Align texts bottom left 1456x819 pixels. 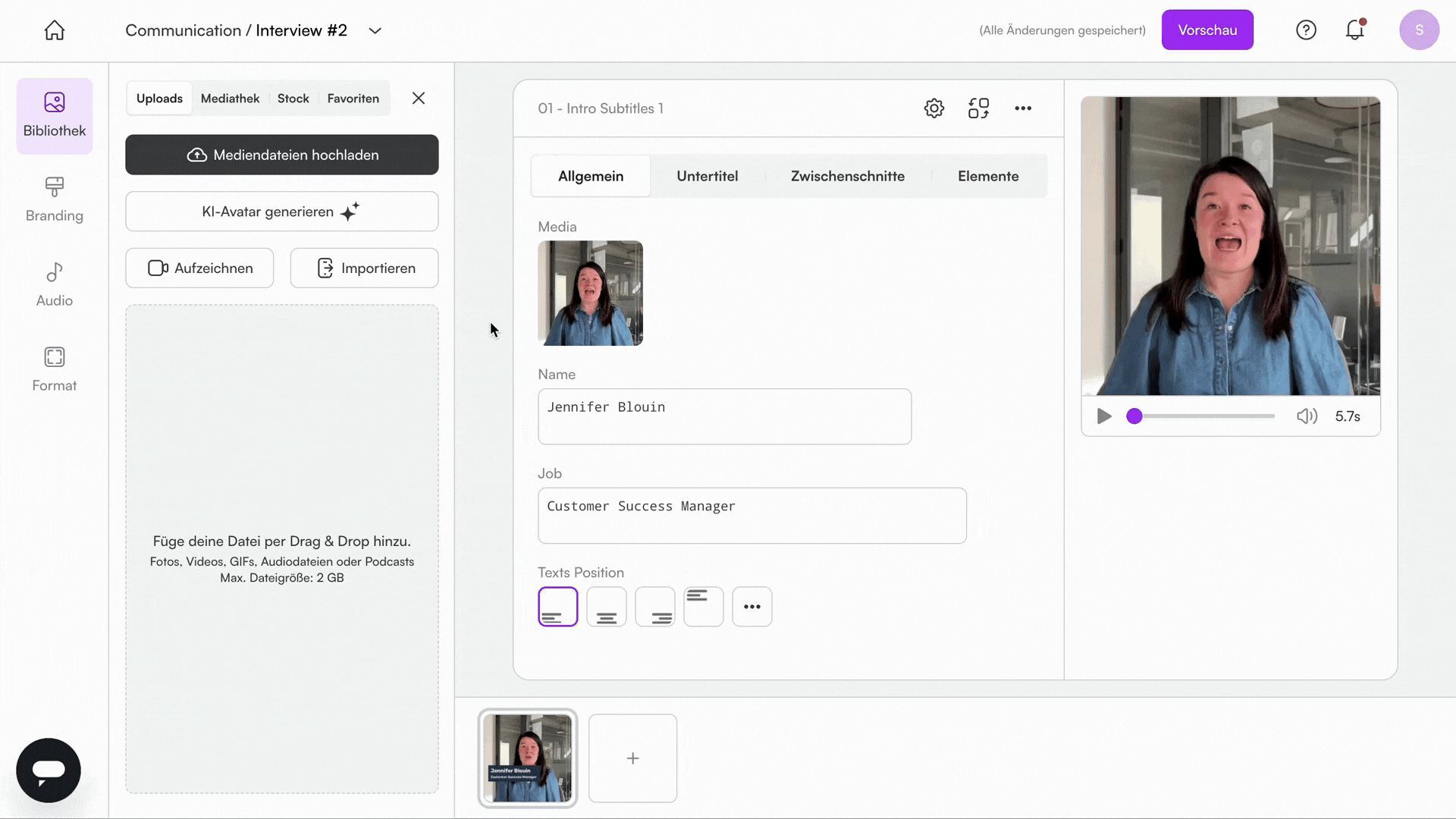click(x=558, y=607)
